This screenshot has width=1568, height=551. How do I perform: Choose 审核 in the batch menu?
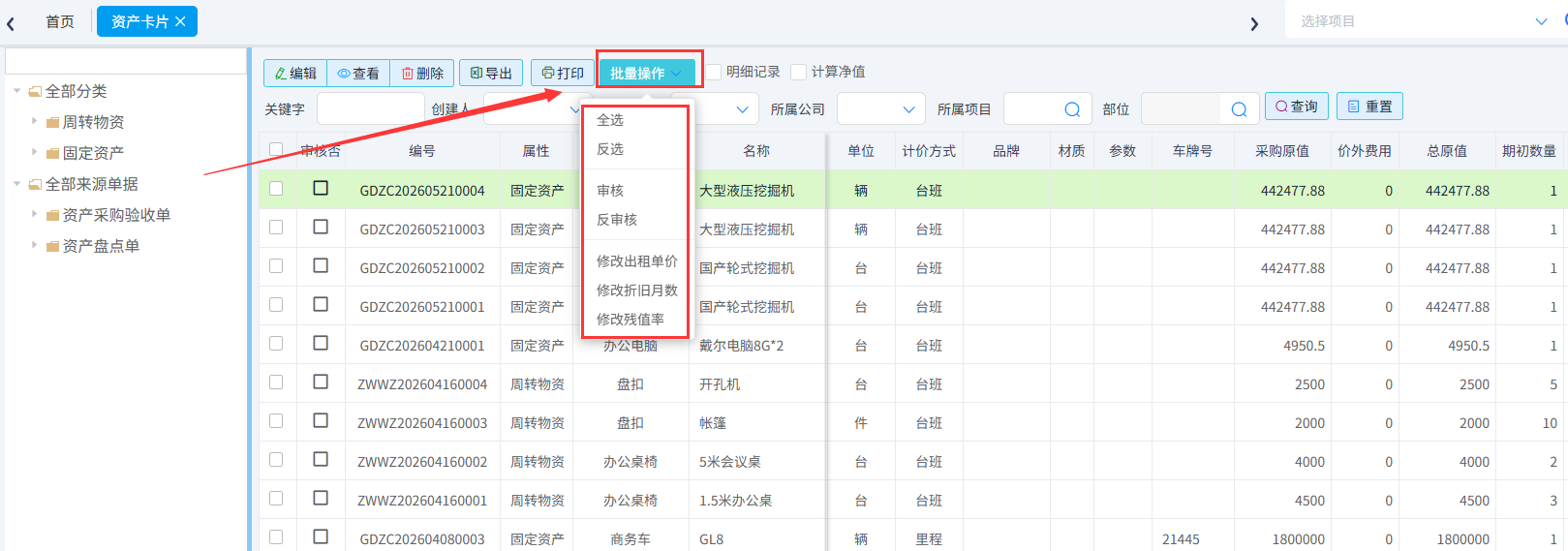tap(610, 191)
